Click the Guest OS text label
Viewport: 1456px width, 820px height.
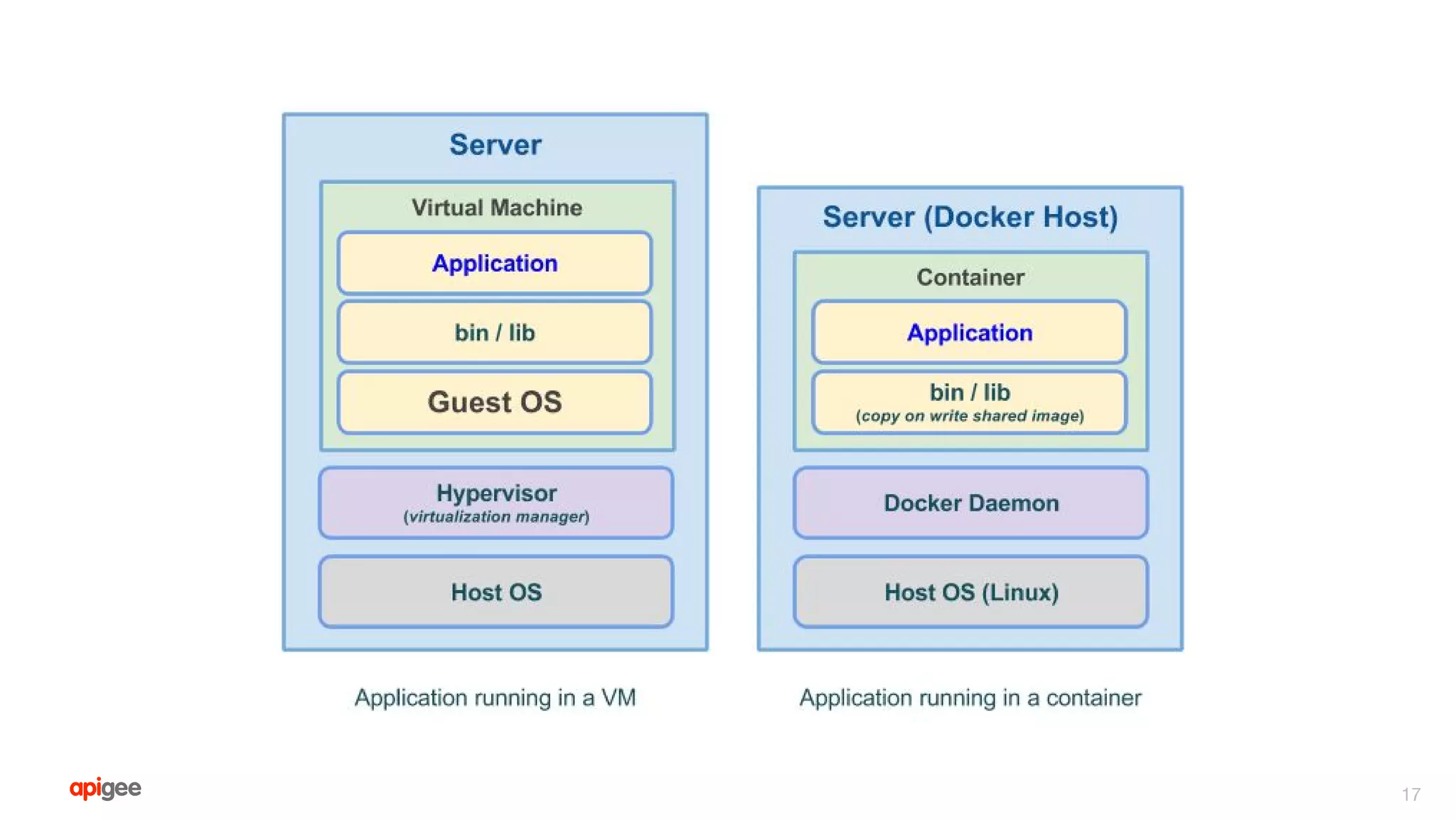(x=495, y=403)
